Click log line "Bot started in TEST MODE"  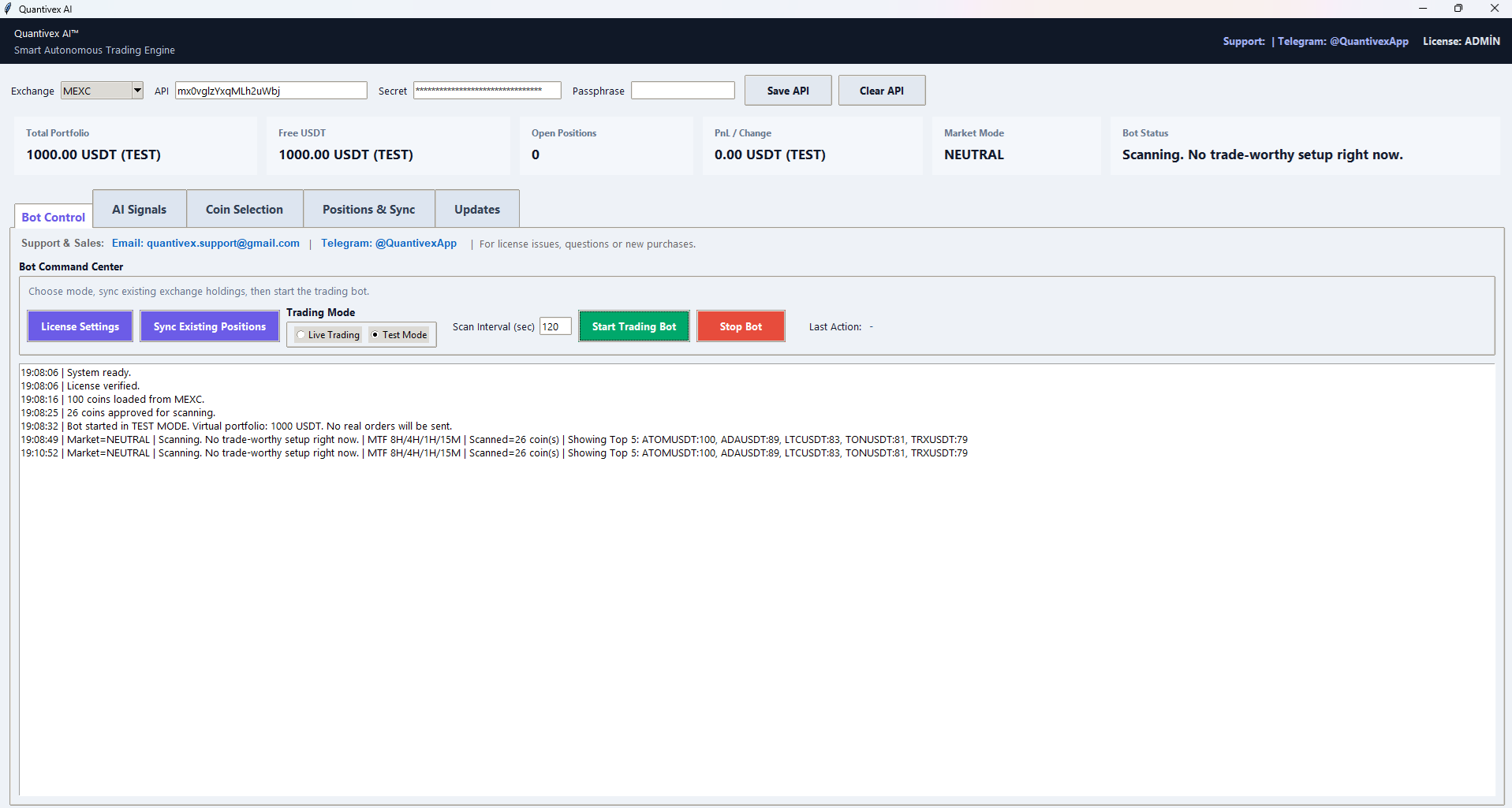pyautogui.click(x=237, y=426)
